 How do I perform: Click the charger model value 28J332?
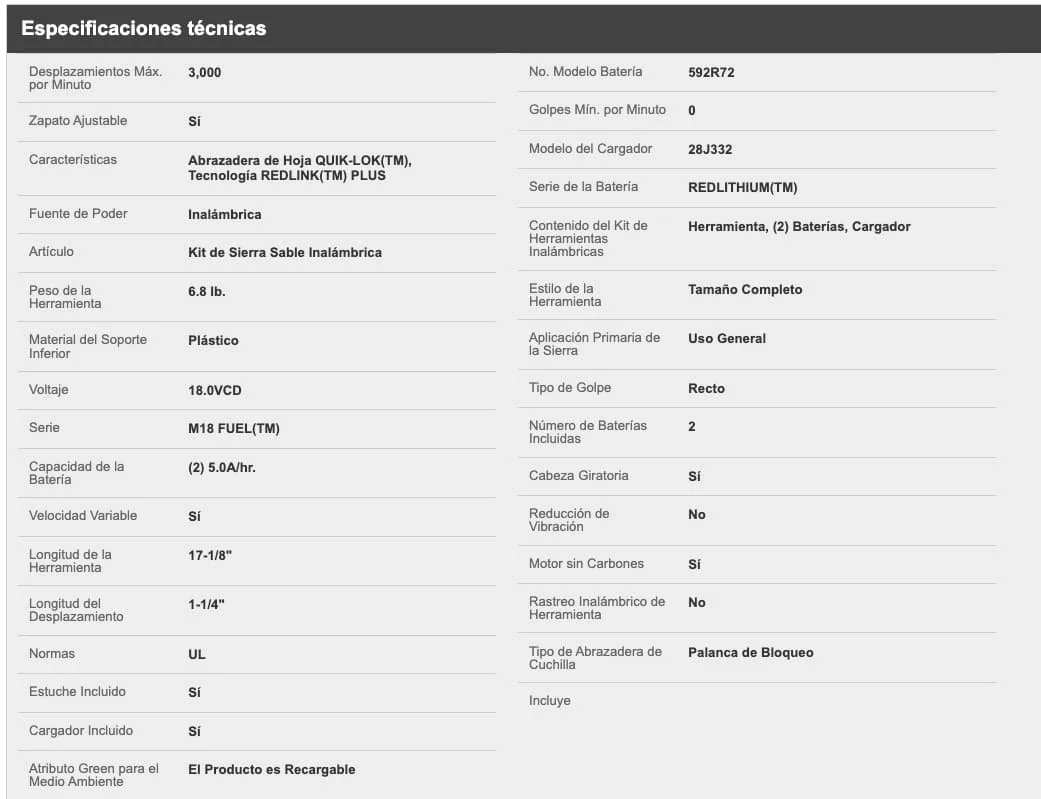[710, 150]
